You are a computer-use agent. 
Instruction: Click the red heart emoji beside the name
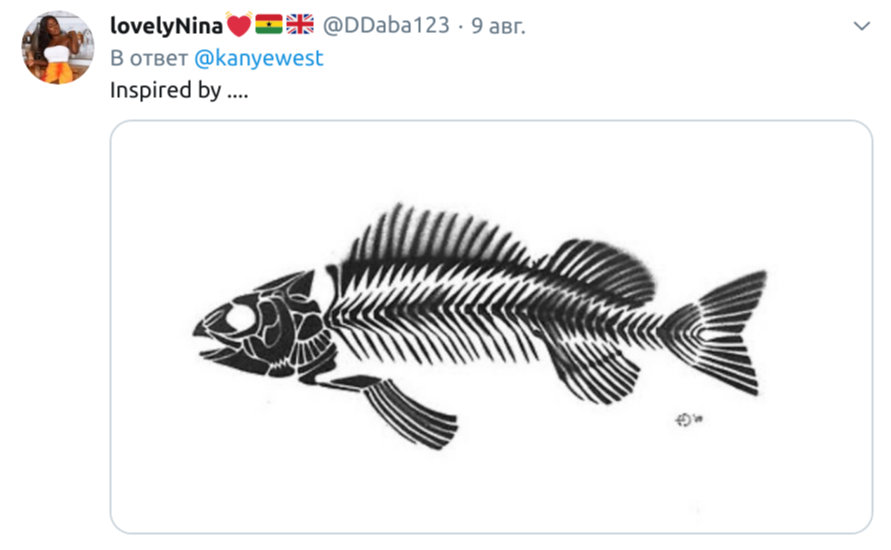239,25
